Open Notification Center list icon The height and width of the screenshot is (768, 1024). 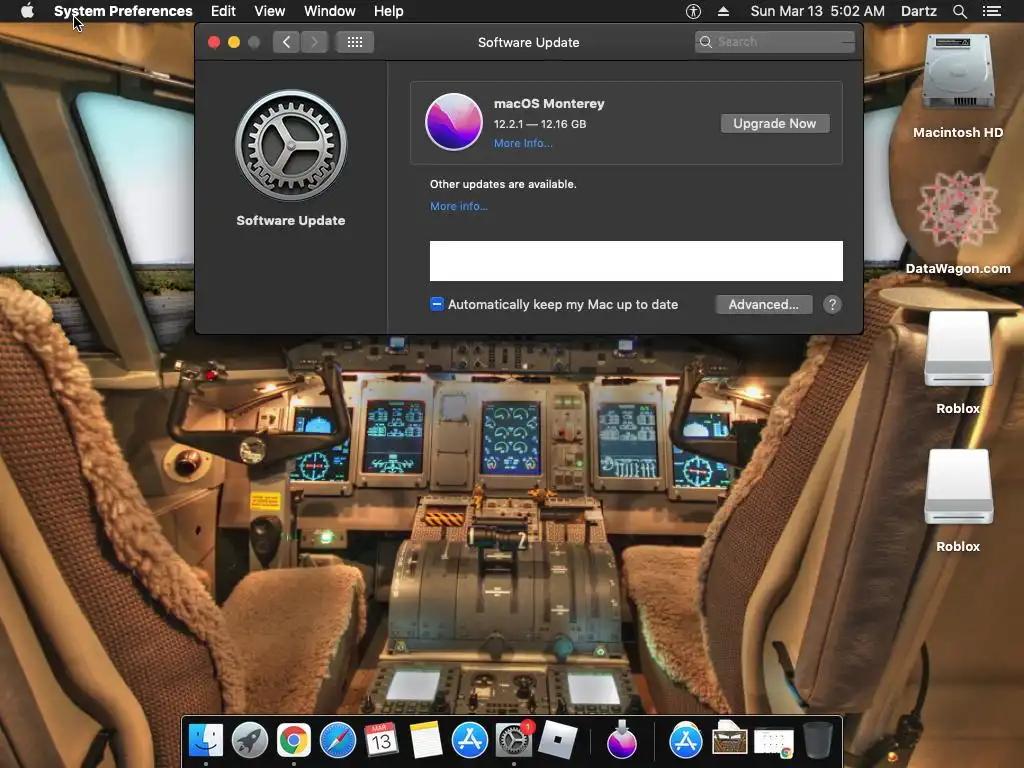tap(991, 11)
